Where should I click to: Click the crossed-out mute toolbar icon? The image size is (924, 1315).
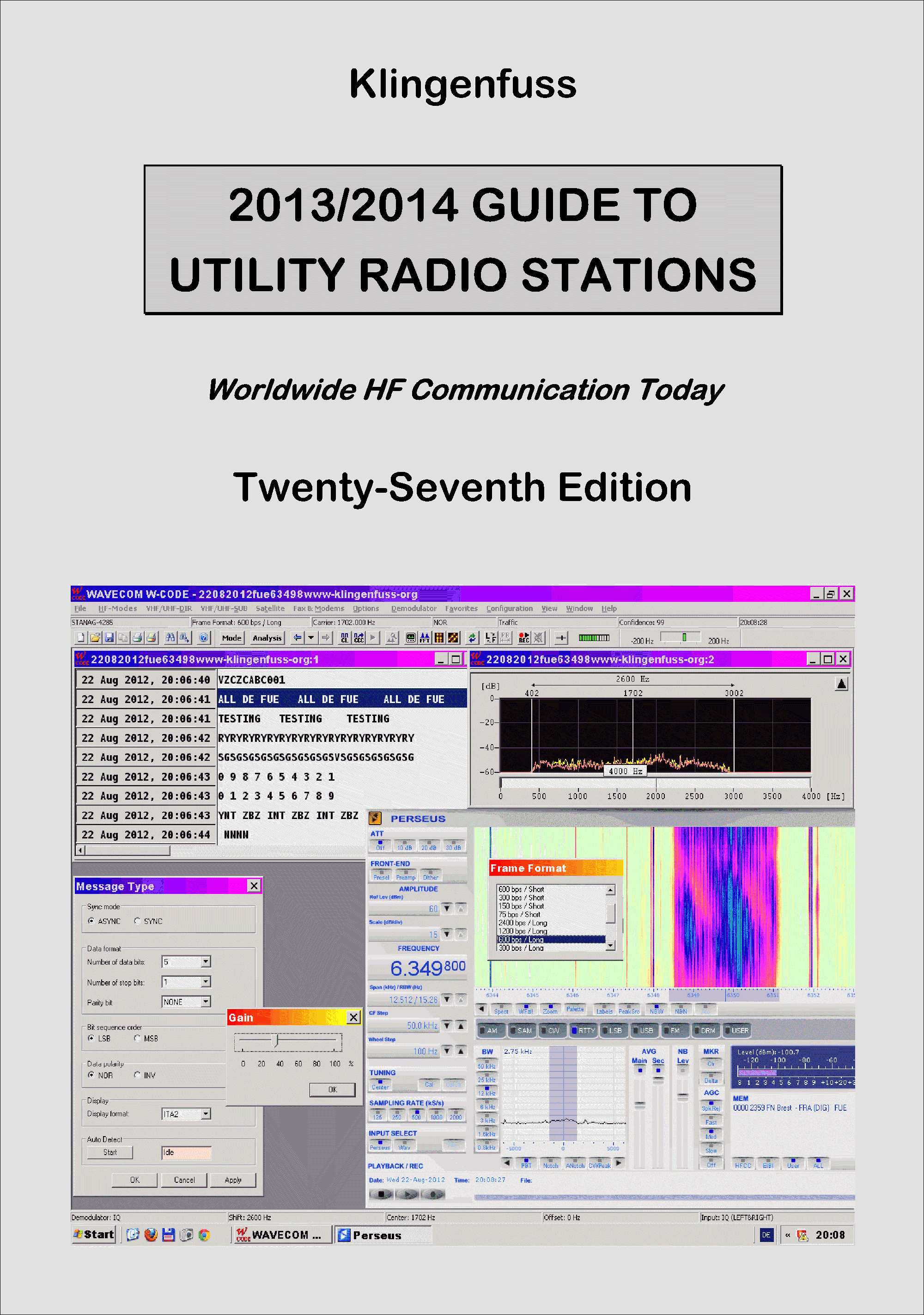pyautogui.click(x=538, y=637)
